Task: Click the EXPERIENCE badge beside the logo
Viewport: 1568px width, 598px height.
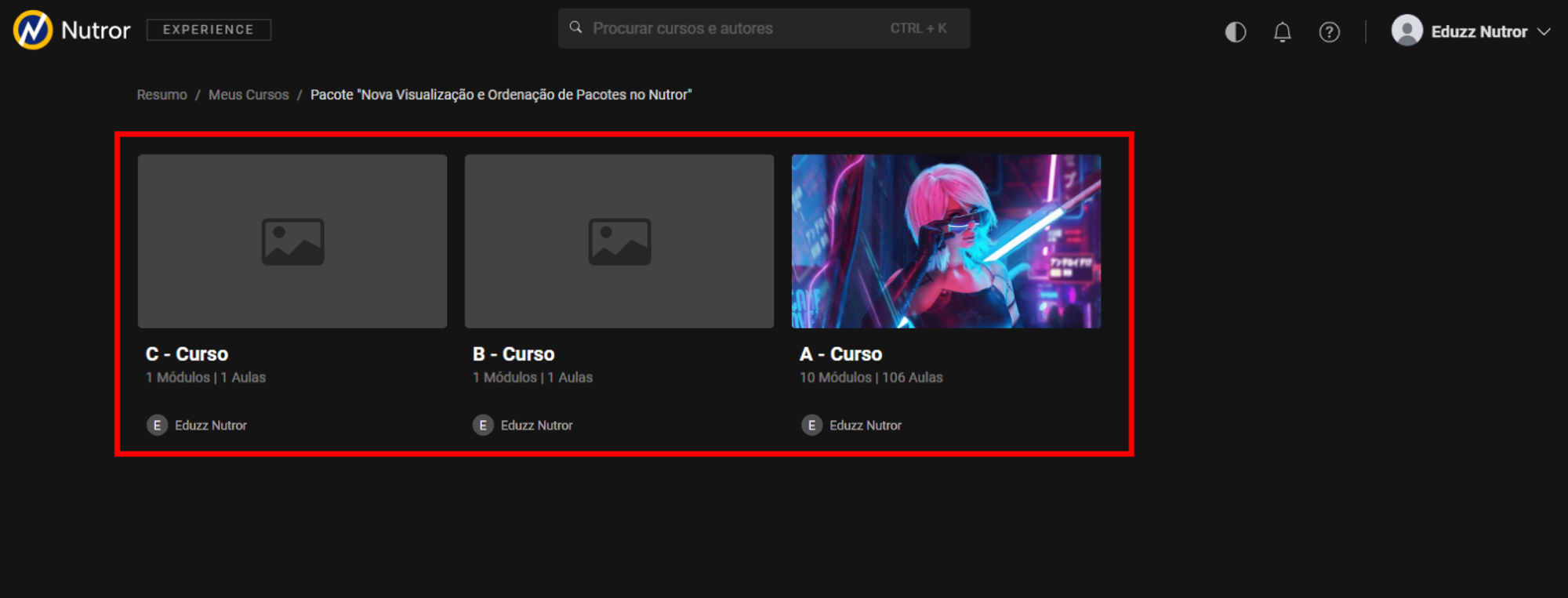Action: click(209, 30)
